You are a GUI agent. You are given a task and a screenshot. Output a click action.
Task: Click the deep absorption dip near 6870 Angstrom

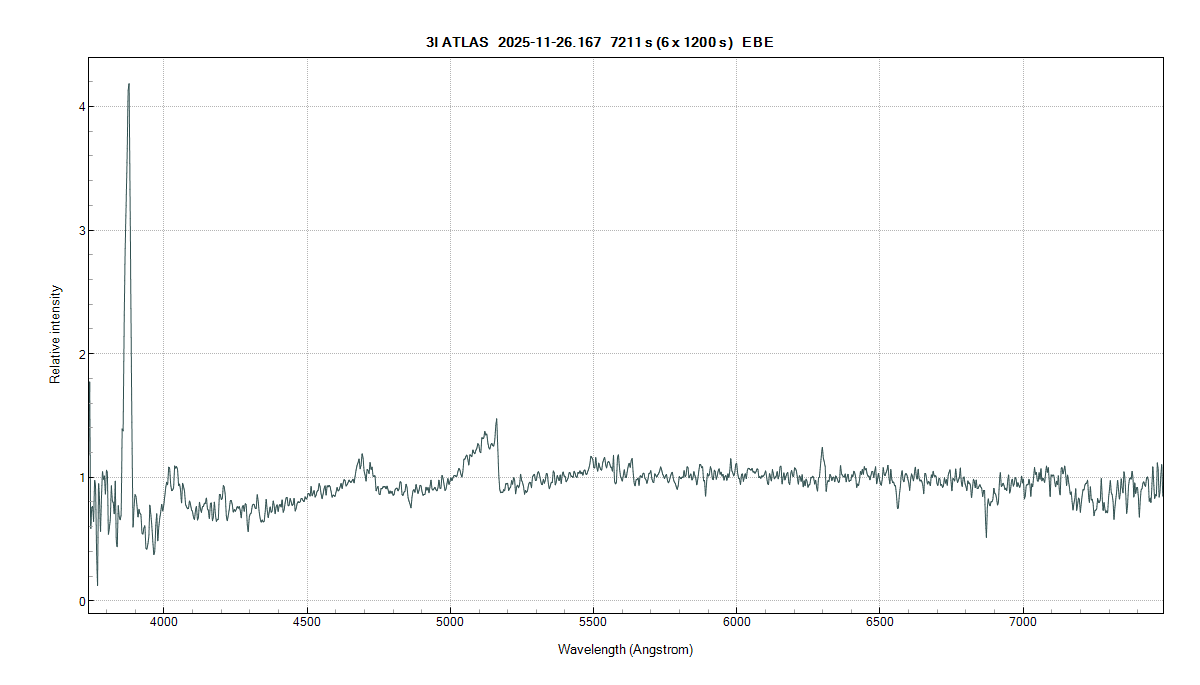click(x=986, y=536)
